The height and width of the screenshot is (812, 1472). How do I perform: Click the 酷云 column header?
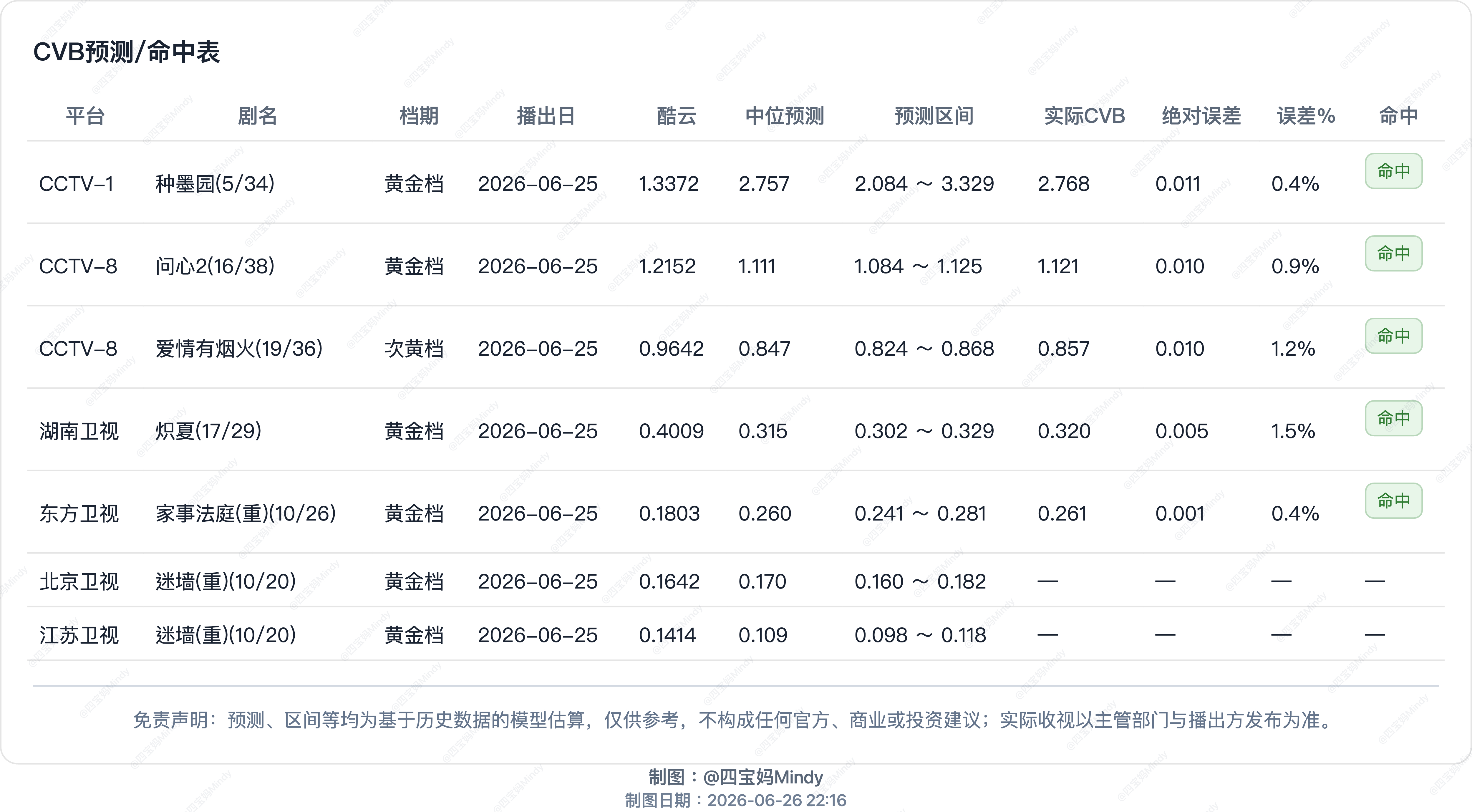677,116
